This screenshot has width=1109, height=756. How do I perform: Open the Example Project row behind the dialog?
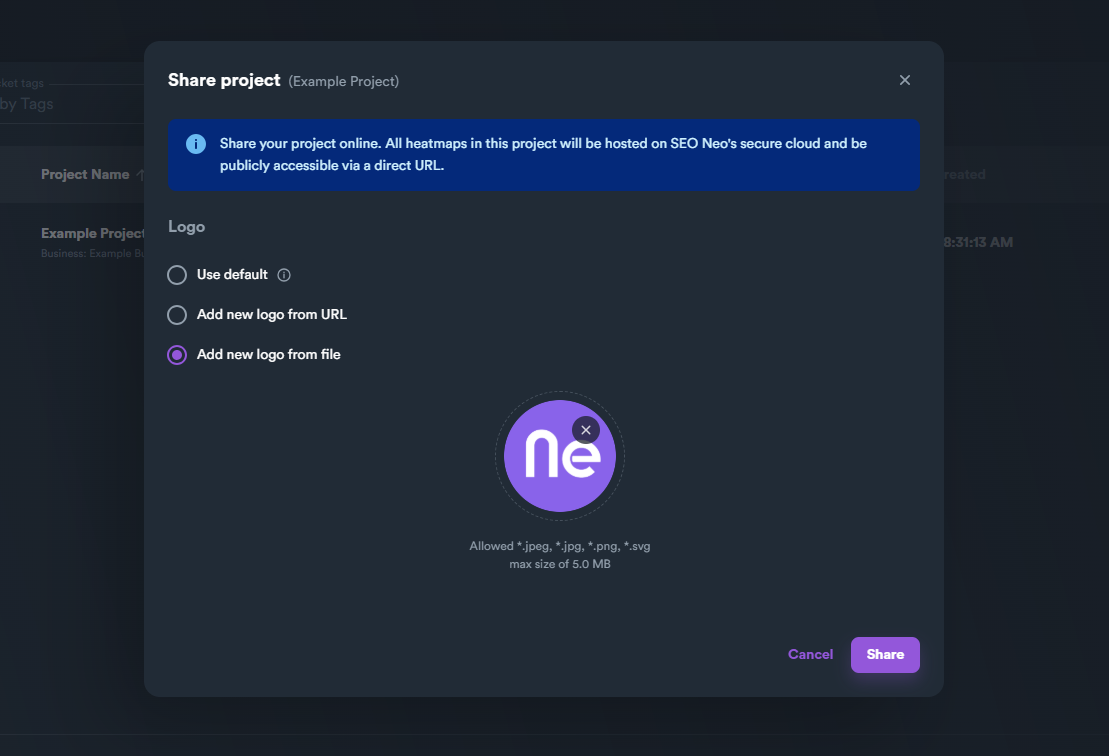coord(93,234)
